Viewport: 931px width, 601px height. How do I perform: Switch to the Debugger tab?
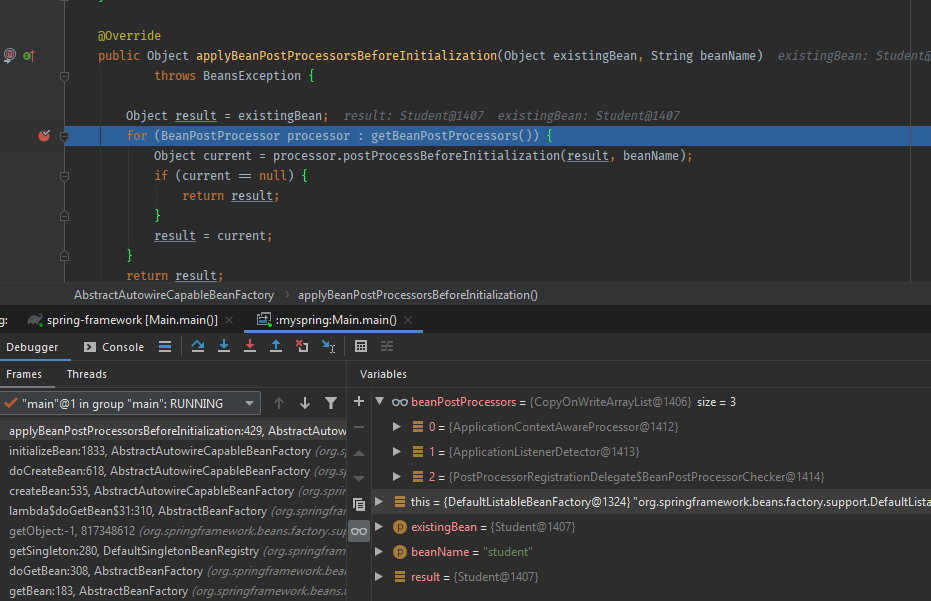pyautogui.click(x=32, y=347)
